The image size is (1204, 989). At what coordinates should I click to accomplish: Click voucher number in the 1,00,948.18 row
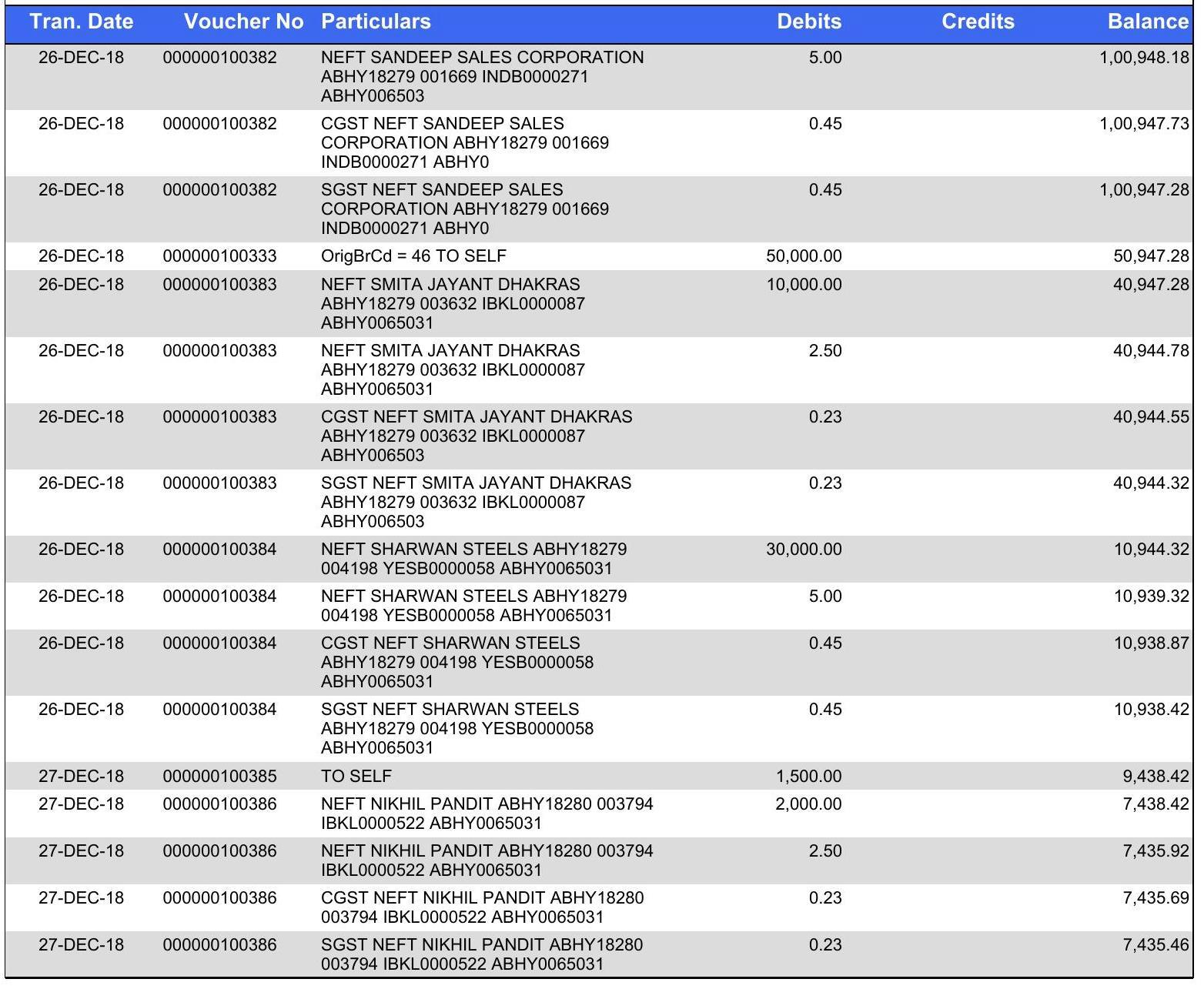pyautogui.click(x=219, y=58)
